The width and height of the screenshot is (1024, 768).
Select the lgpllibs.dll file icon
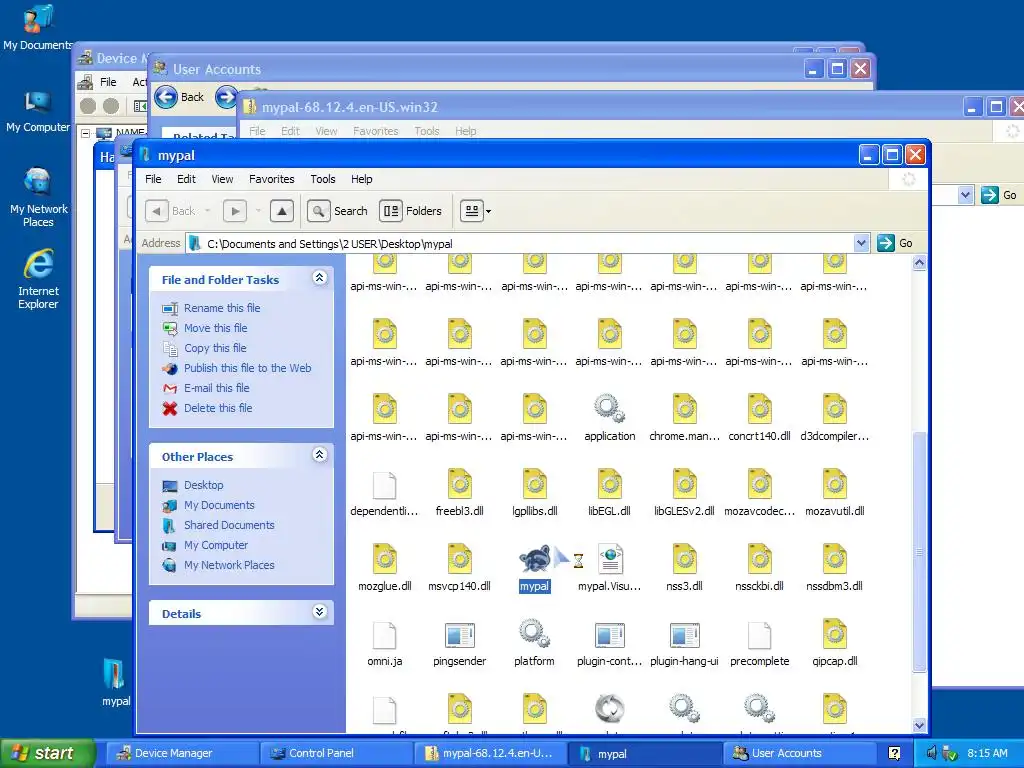pos(534,485)
